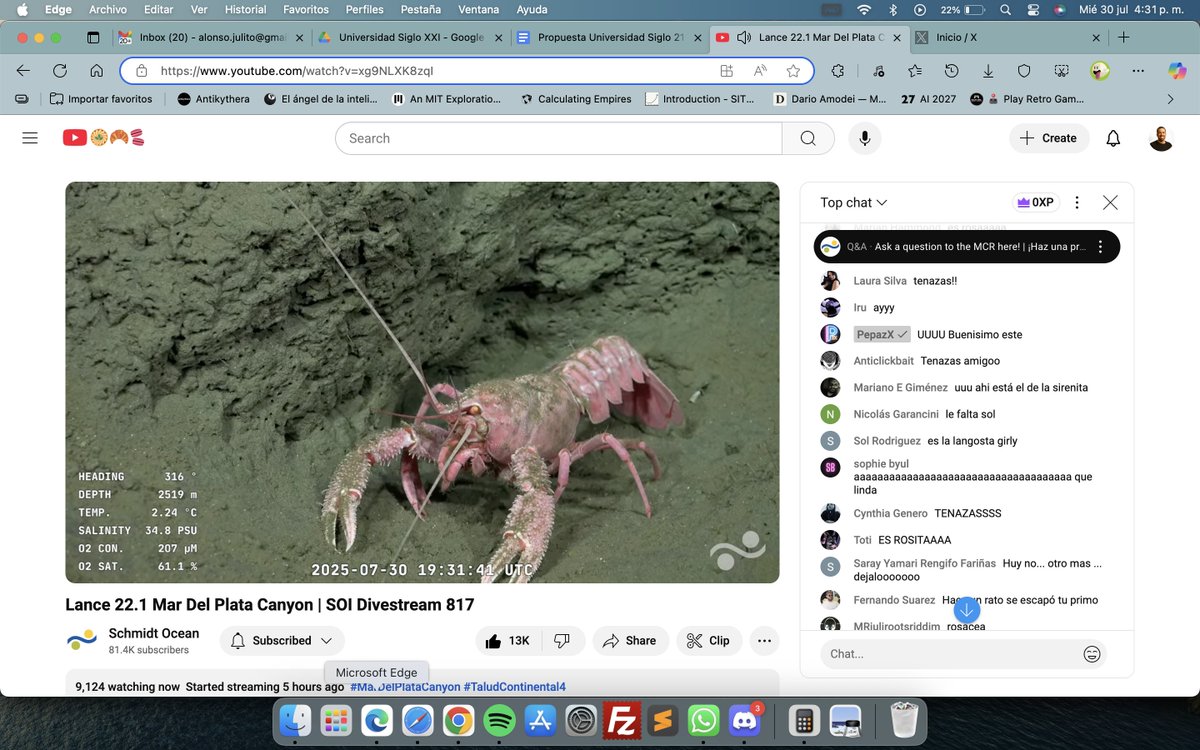Open YouTube notifications bell
1200x750 pixels.
[1113, 138]
